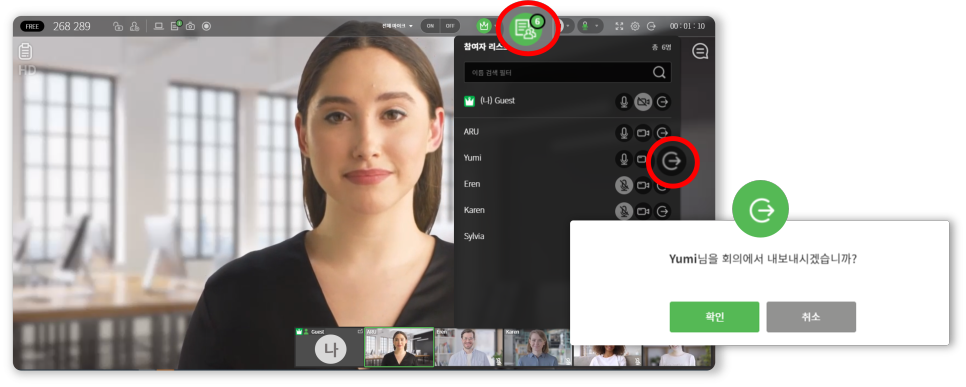966x387 pixels.
Task: Expand the green microphone dropdown arrow
Action: tap(596, 26)
